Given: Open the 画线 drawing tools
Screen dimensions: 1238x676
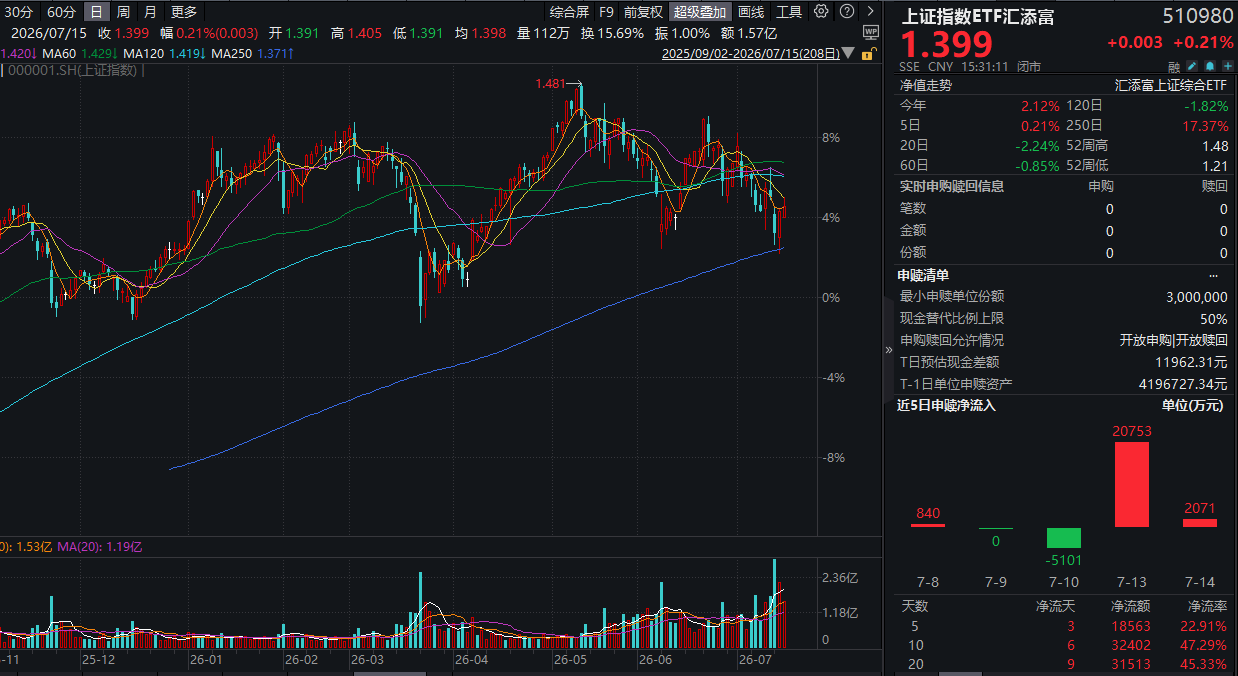Looking at the screenshot, I should pos(751,12).
